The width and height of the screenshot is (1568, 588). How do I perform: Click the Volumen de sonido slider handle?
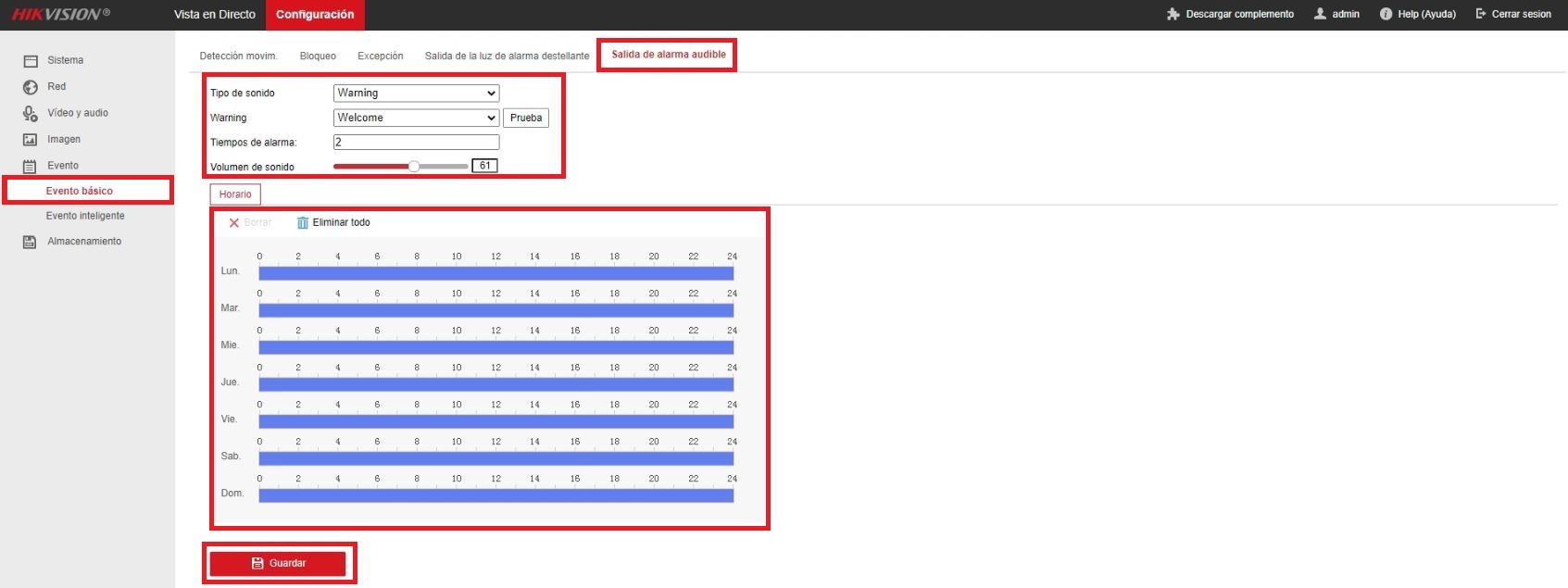click(414, 166)
